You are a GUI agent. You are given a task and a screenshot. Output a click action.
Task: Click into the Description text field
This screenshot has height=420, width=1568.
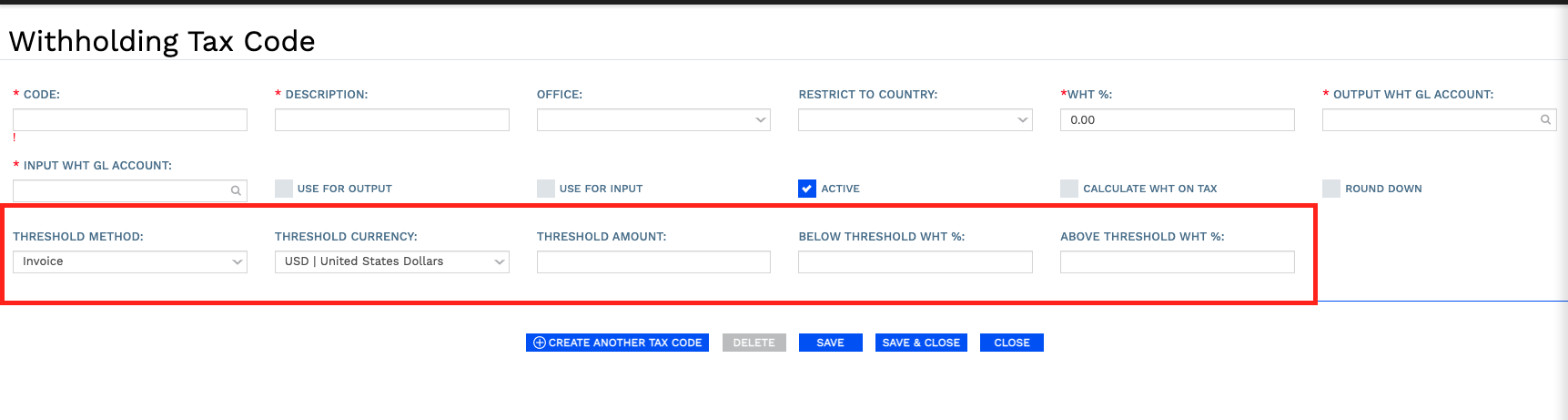[391, 120]
